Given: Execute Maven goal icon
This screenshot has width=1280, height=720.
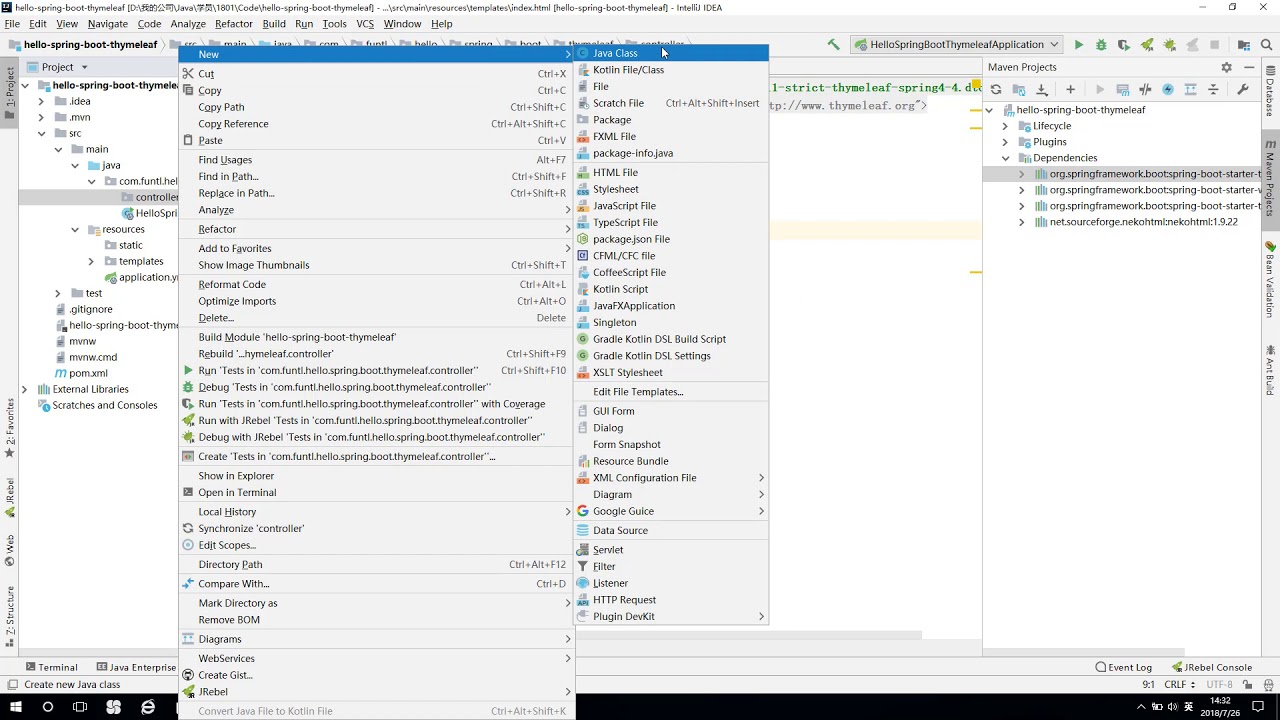Looking at the screenshot, I should click(x=1122, y=89).
